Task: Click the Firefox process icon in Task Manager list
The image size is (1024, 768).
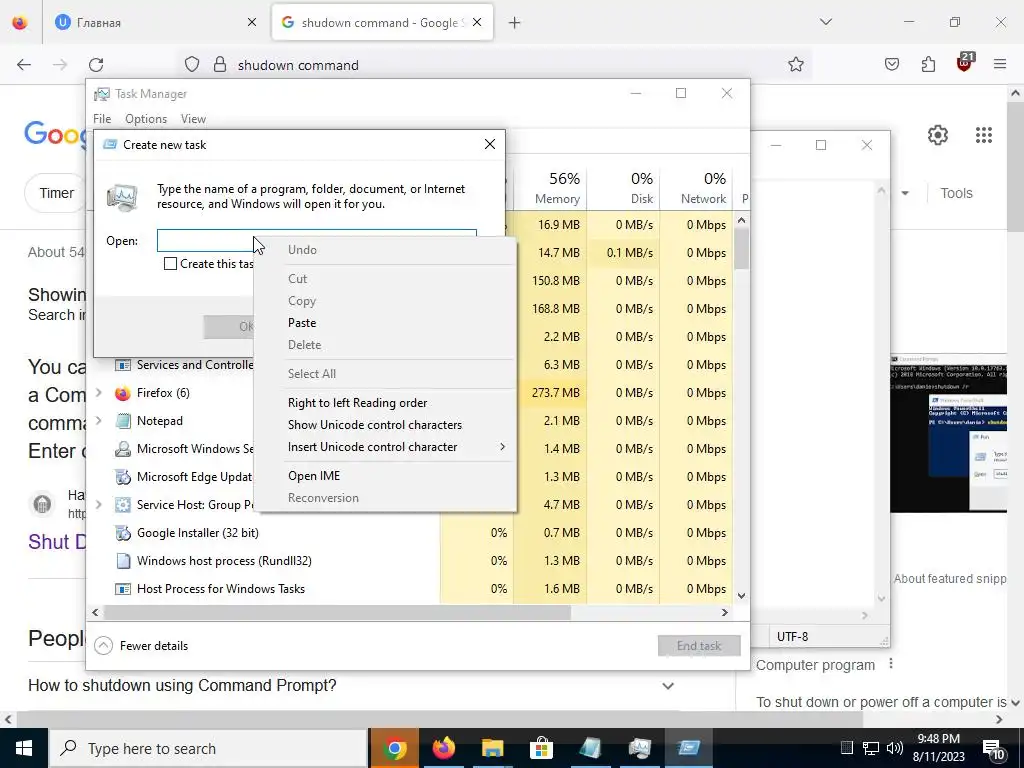Action: point(122,393)
